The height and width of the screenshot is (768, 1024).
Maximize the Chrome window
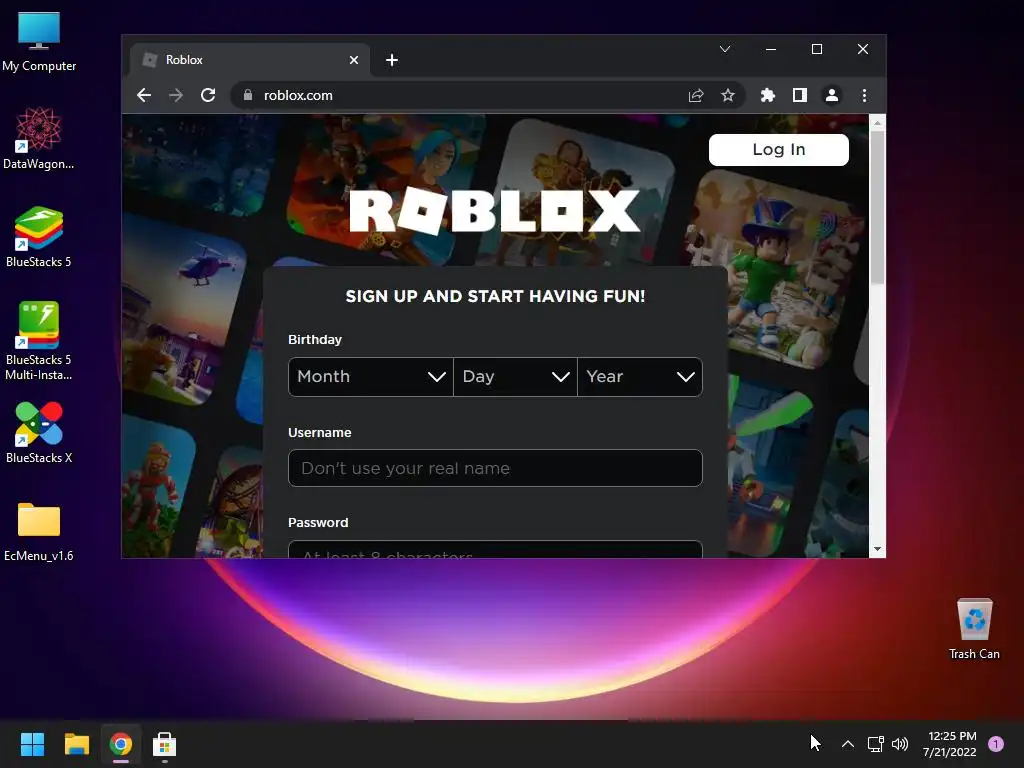(x=816, y=49)
